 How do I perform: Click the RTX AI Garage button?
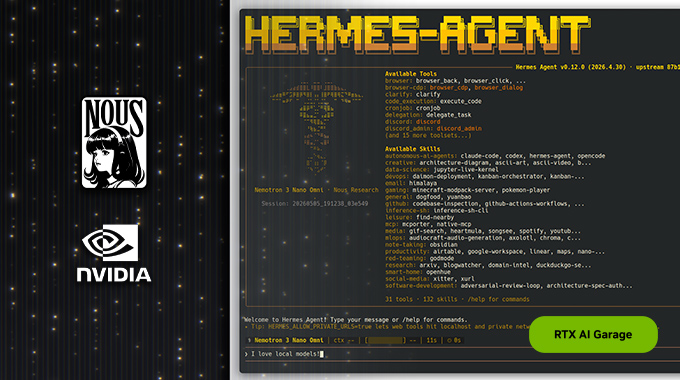pyautogui.click(x=593, y=334)
